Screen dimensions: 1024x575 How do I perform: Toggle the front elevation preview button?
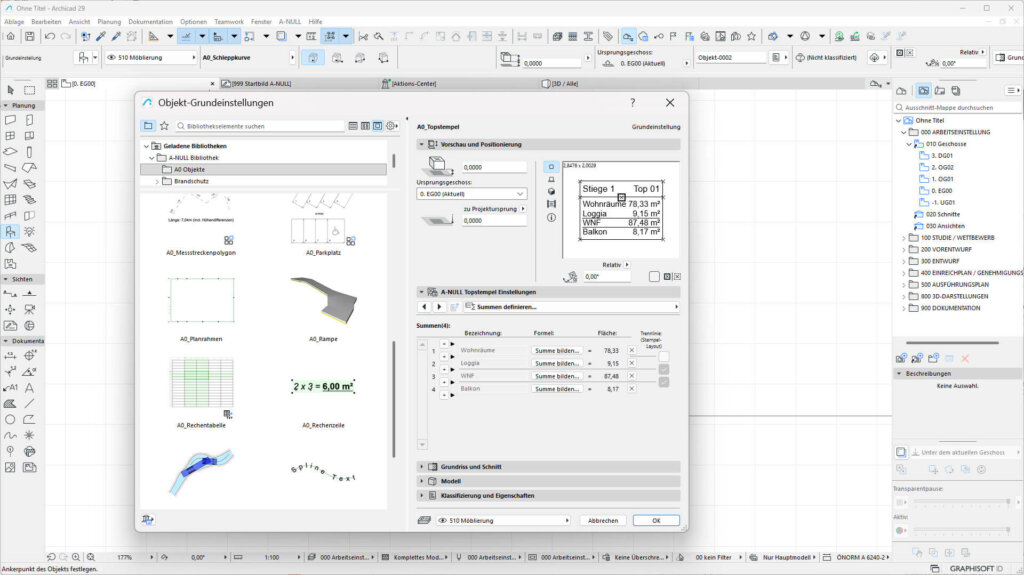pos(551,179)
